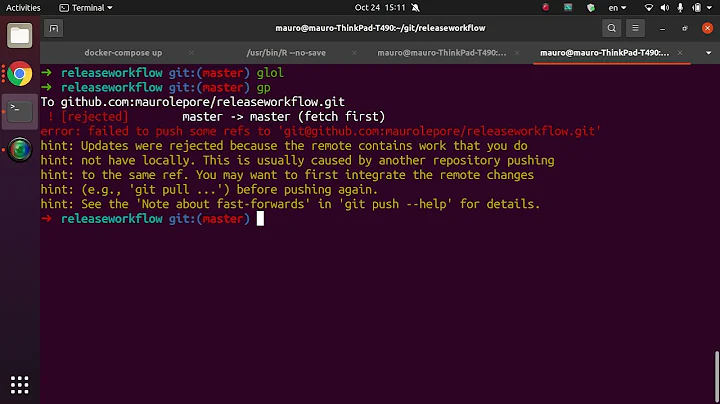This screenshot has height=404, width=720.
Task: Click the 'gp' command text
Action: click(x=264, y=88)
